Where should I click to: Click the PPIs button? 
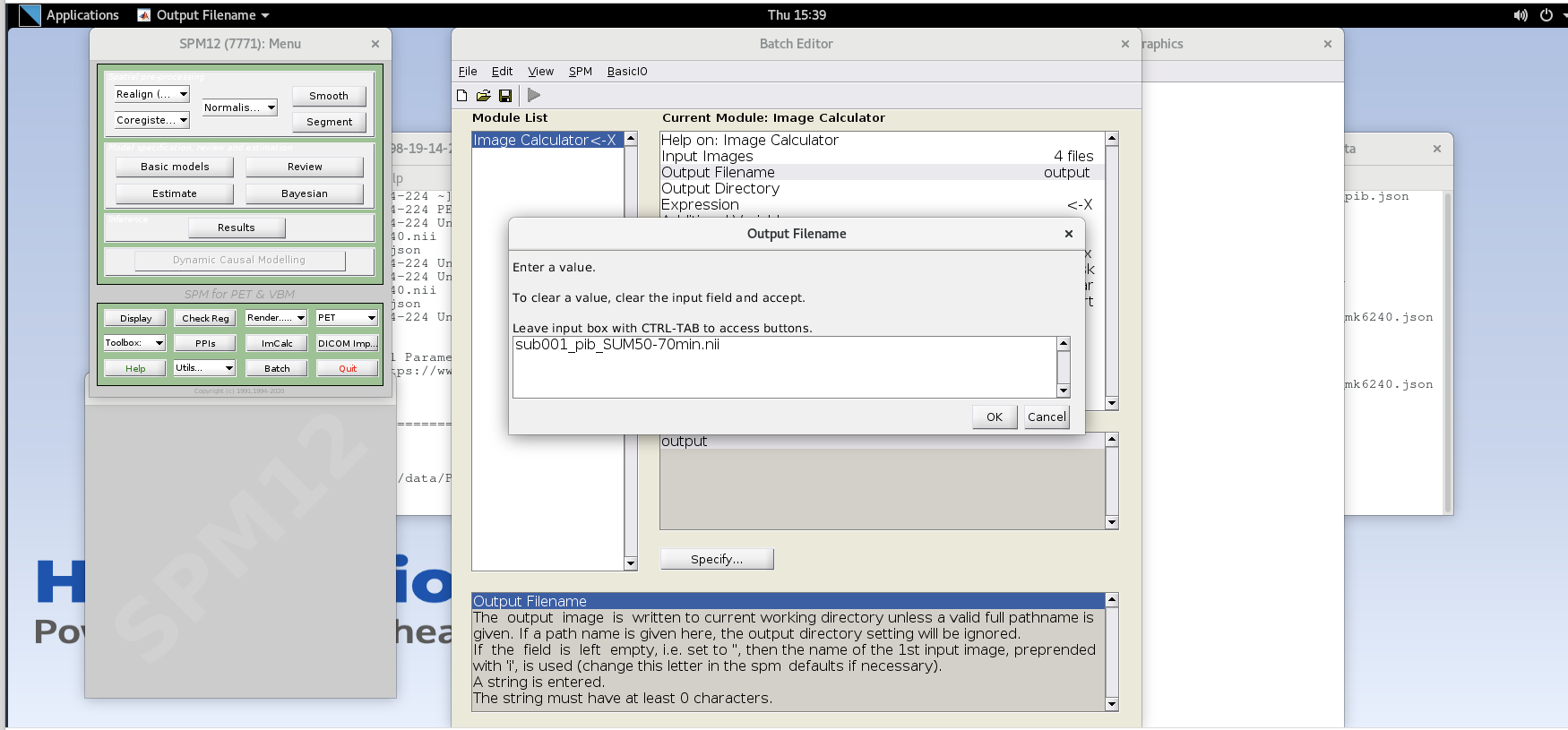[205, 343]
